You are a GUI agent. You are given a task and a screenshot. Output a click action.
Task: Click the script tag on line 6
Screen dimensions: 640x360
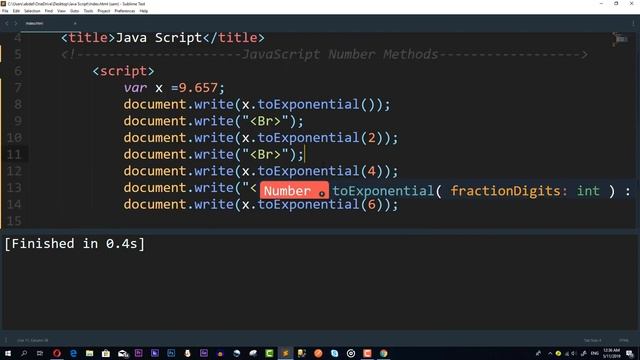pyautogui.click(x=123, y=71)
